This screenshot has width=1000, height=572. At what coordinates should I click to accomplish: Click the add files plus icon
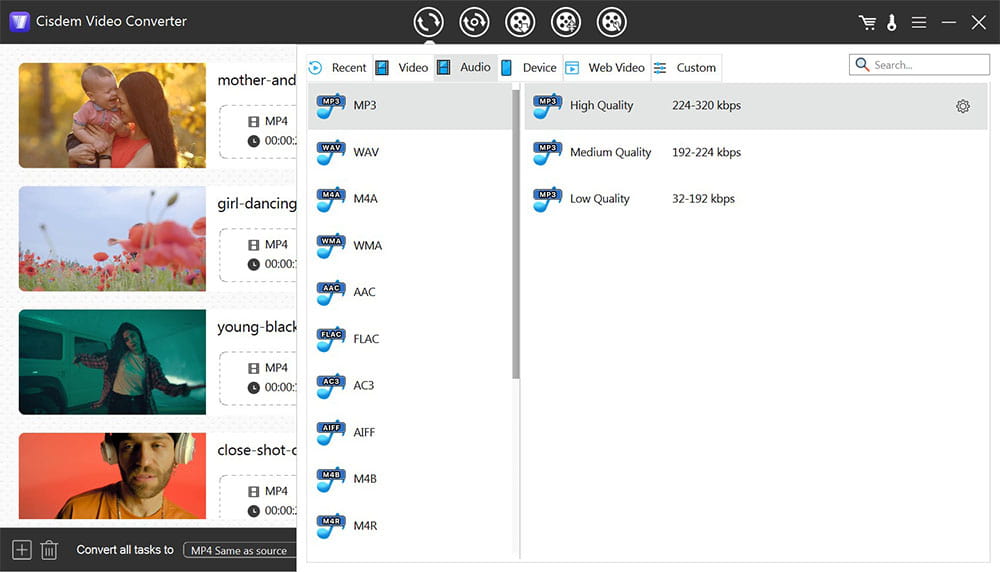click(x=22, y=550)
